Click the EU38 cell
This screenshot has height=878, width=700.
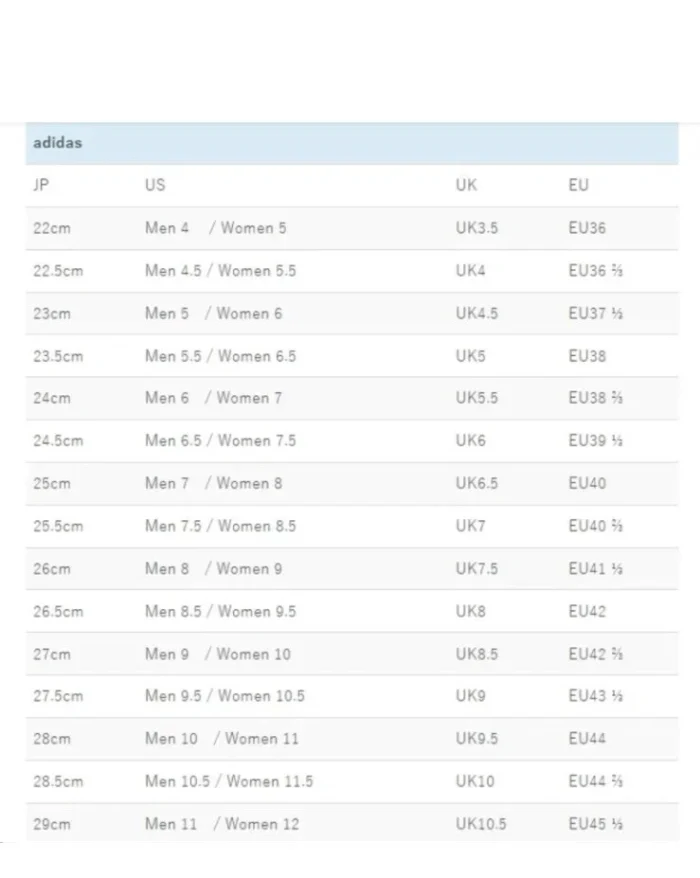[587, 356]
